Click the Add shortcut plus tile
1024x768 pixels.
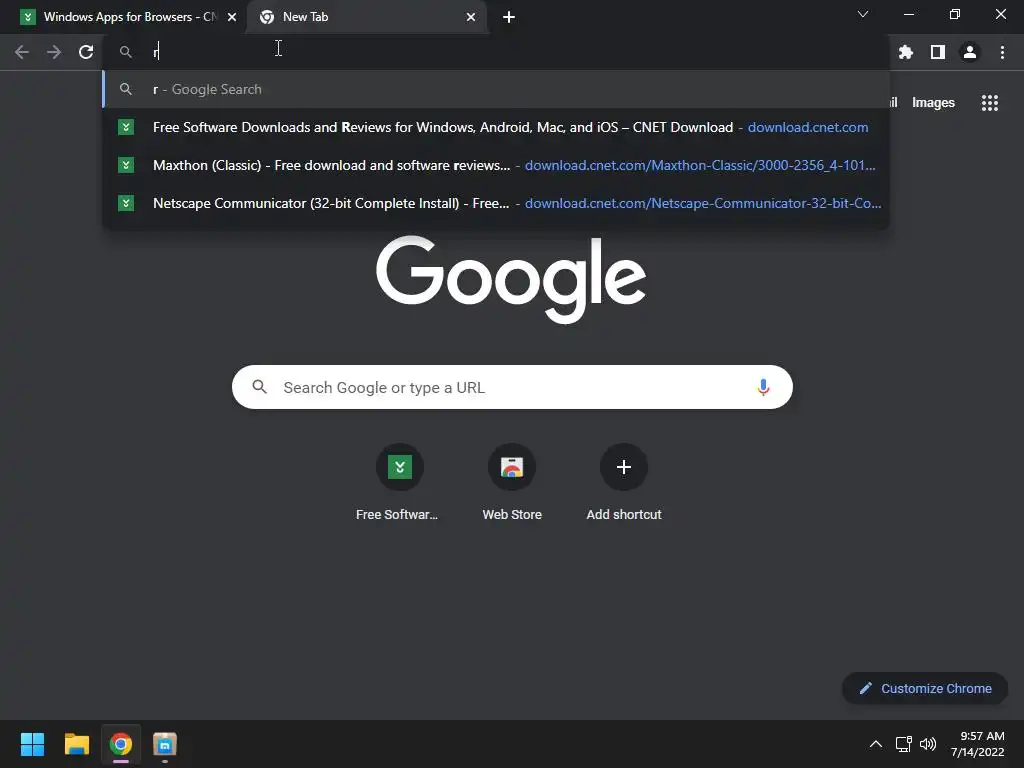(x=624, y=483)
